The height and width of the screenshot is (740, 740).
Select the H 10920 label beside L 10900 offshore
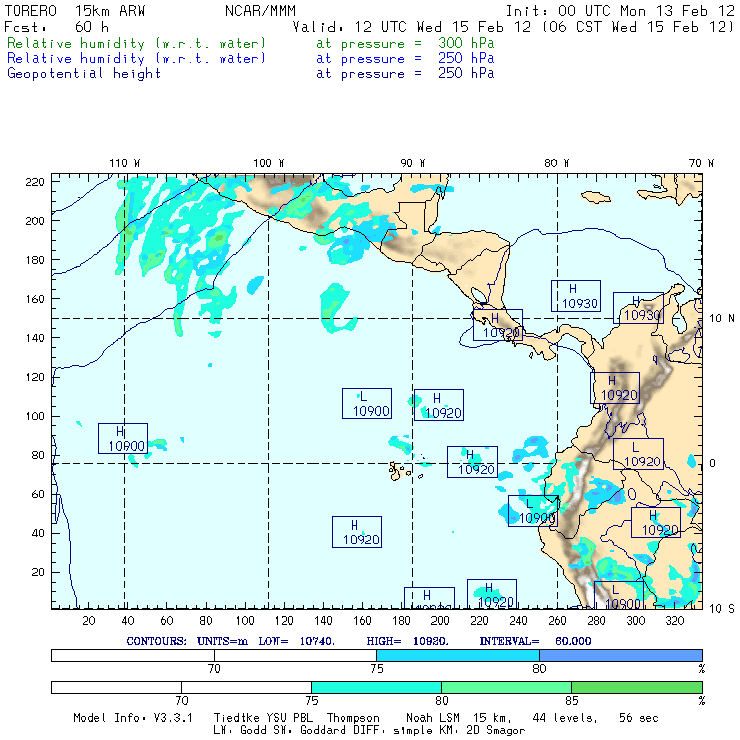click(438, 405)
